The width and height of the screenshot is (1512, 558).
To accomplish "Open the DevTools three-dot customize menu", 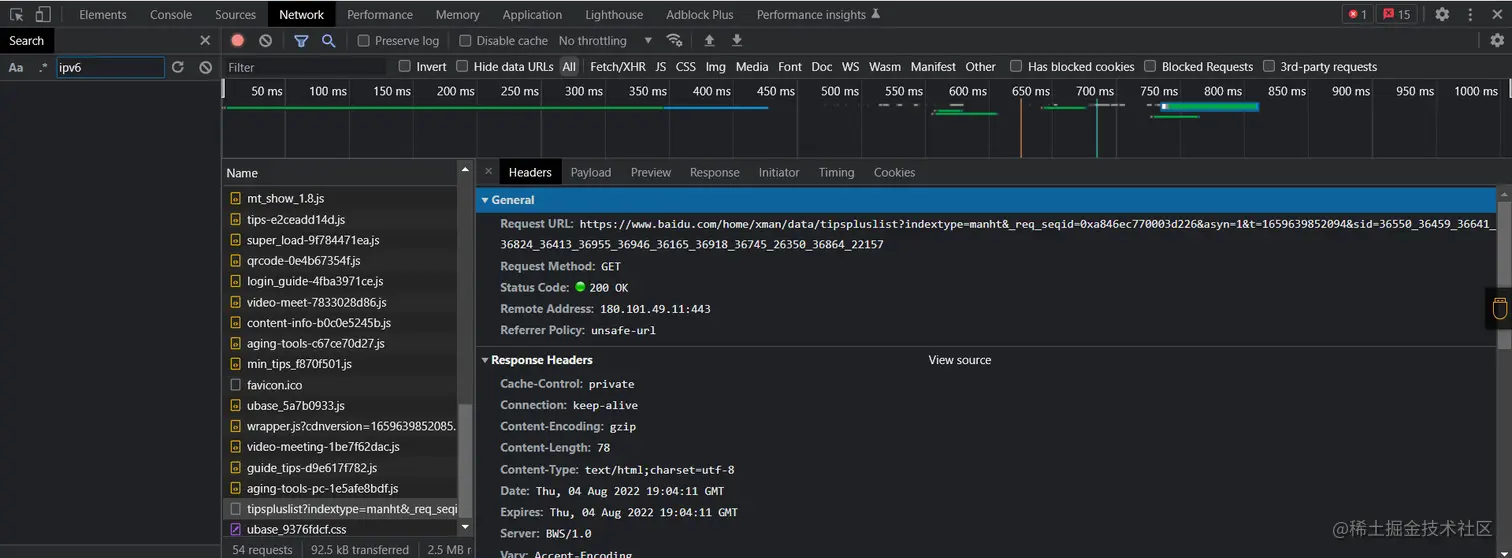I will tap(1470, 14).
